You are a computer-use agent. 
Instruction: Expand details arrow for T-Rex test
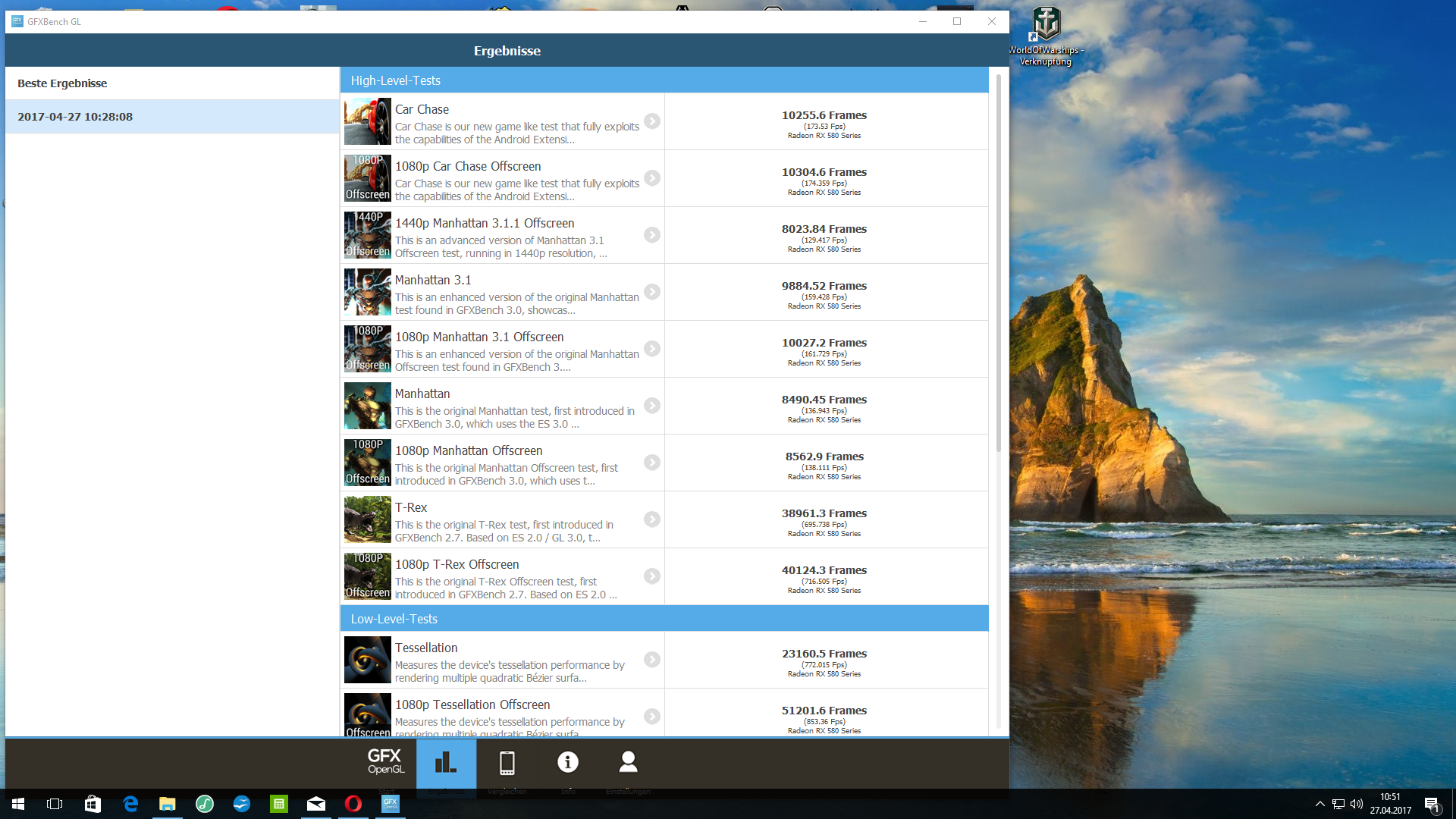click(651, 519)
